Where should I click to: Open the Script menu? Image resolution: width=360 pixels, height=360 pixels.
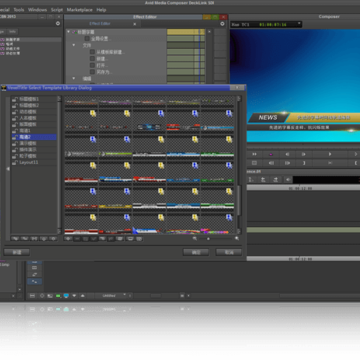pos(57,10)
